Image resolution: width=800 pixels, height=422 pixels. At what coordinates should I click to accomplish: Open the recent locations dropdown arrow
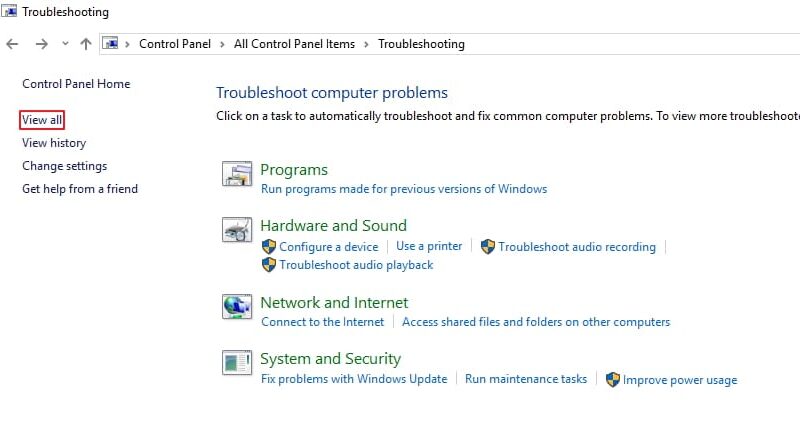click(65, 44)
